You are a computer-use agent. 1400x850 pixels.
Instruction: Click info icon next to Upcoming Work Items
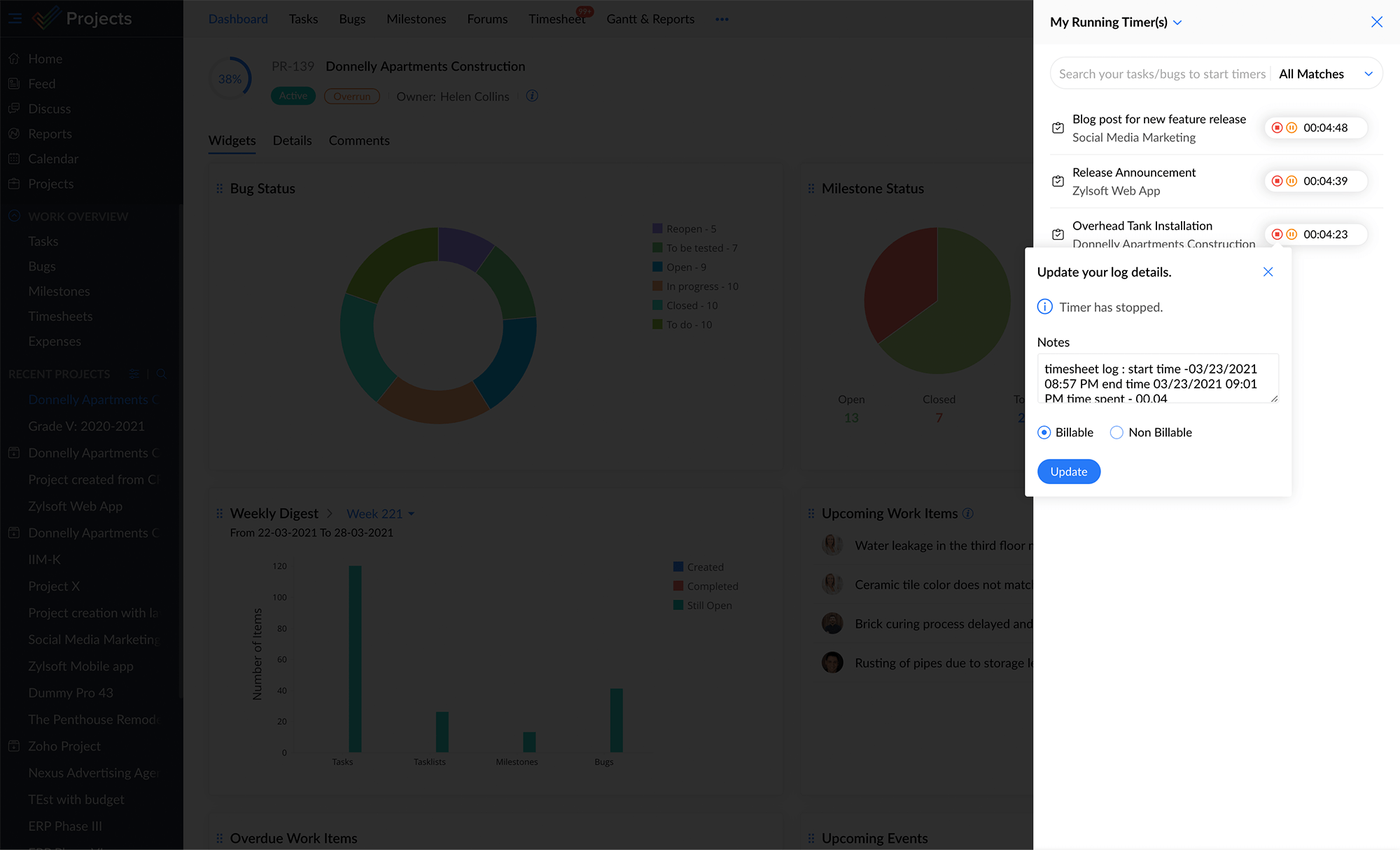(x=968, y=513)
